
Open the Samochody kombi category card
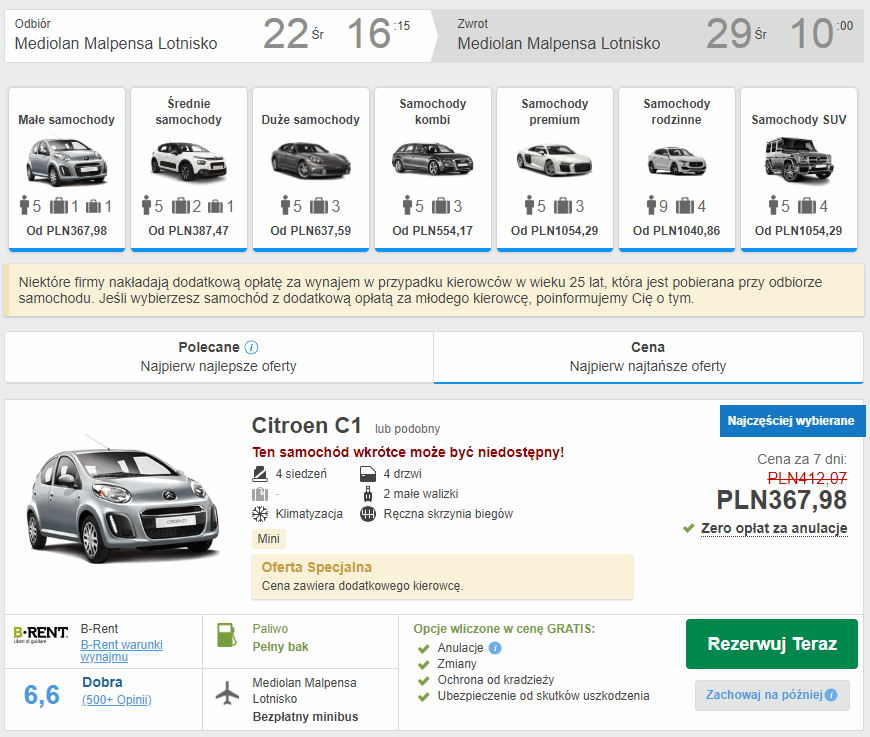(433, 169)
